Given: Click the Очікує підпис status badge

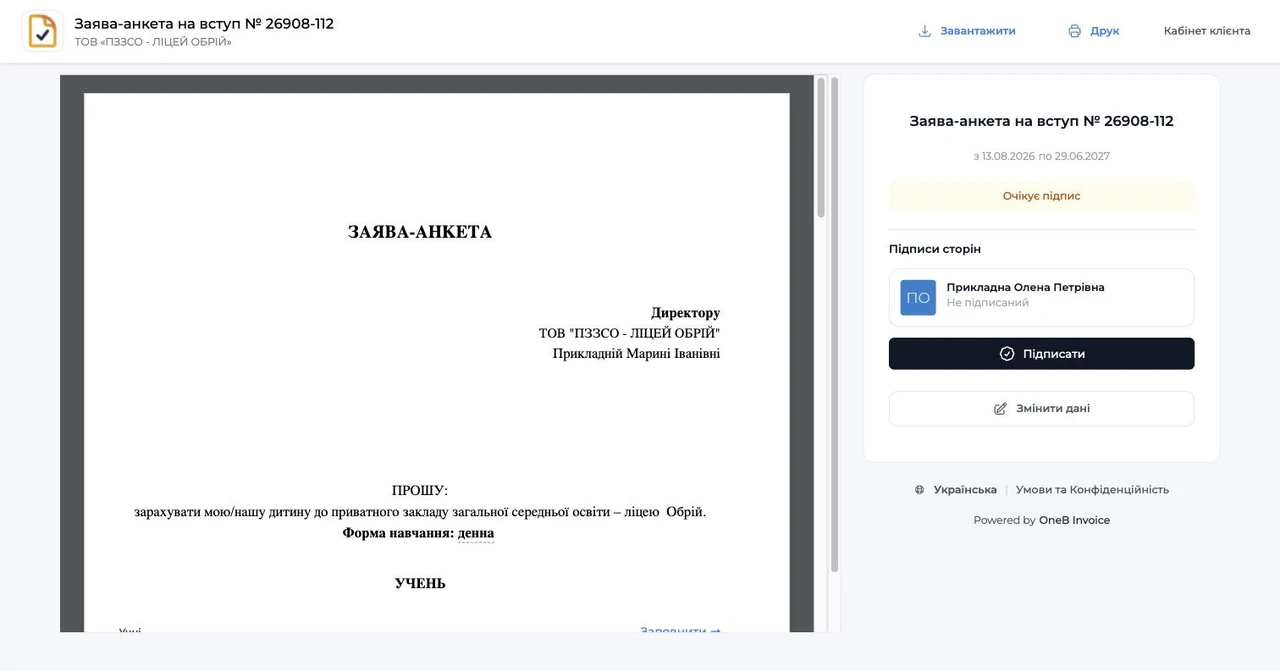Looking at the screenshot, I should [1041, 196].
